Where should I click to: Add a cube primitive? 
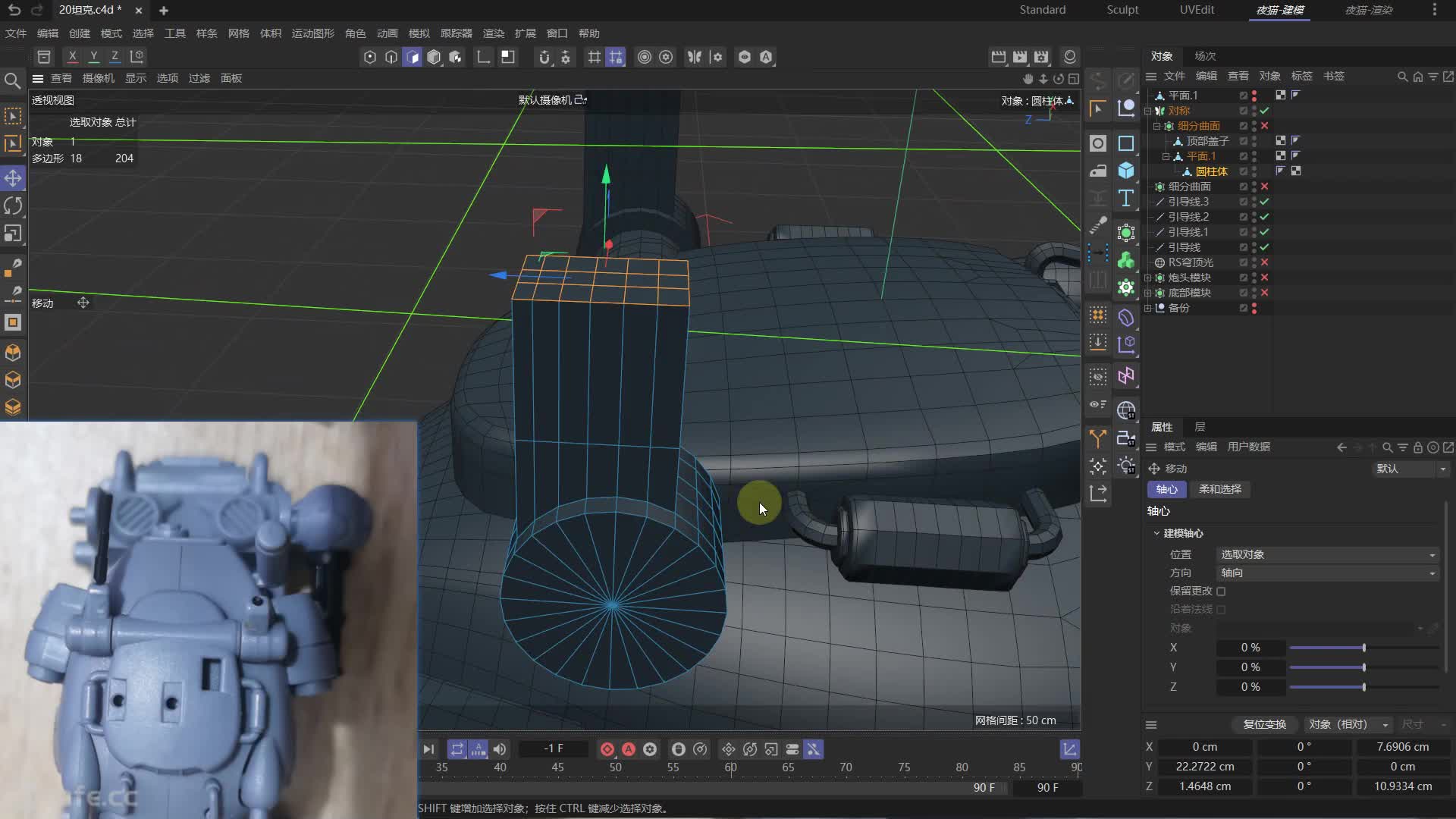1126,171
